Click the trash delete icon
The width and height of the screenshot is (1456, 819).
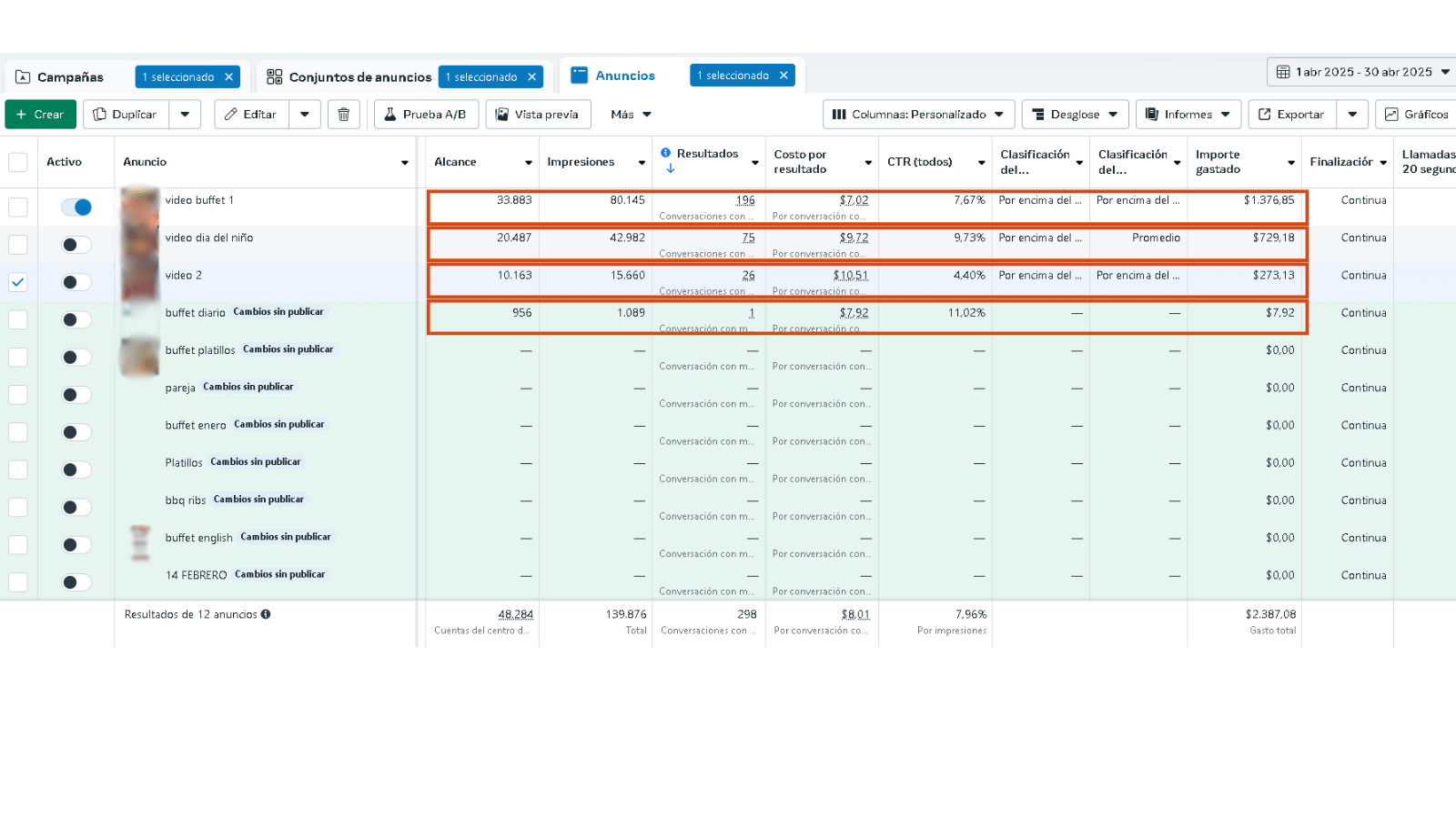(343, 115)
